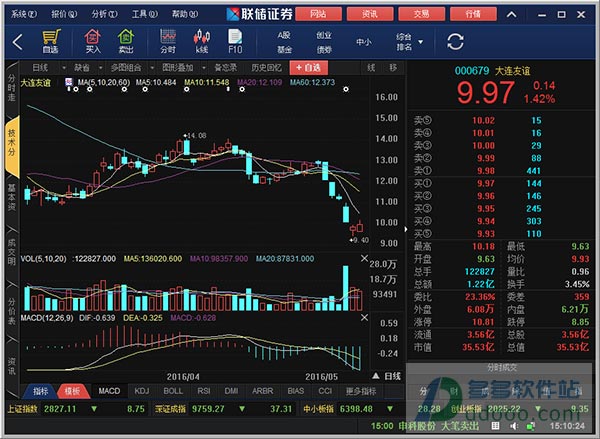Open the 系统 menu

24,14
